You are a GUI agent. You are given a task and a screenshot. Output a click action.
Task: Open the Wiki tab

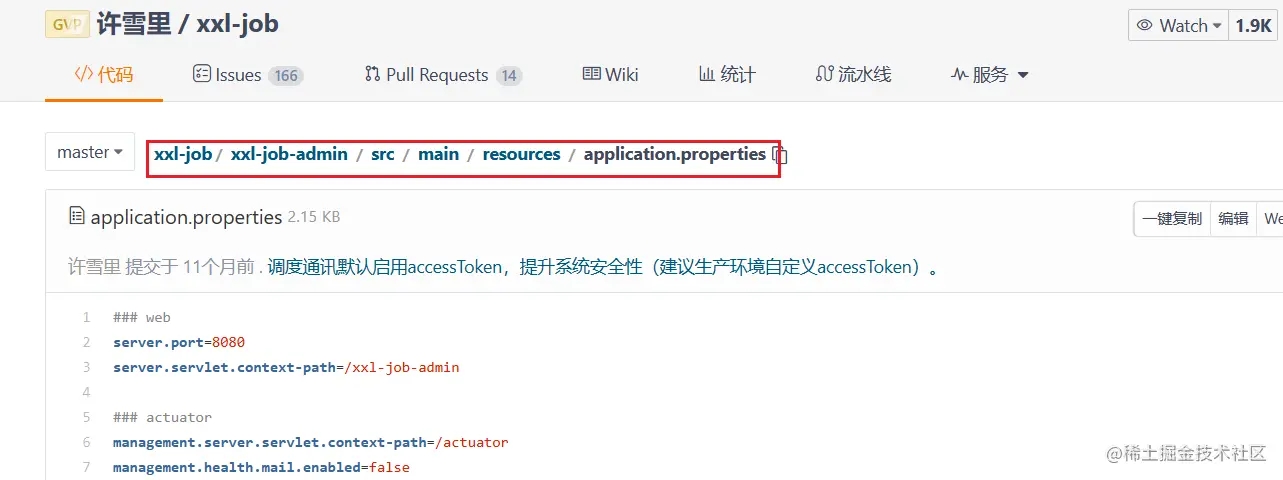pyautogui.click(x=610, y=75)
